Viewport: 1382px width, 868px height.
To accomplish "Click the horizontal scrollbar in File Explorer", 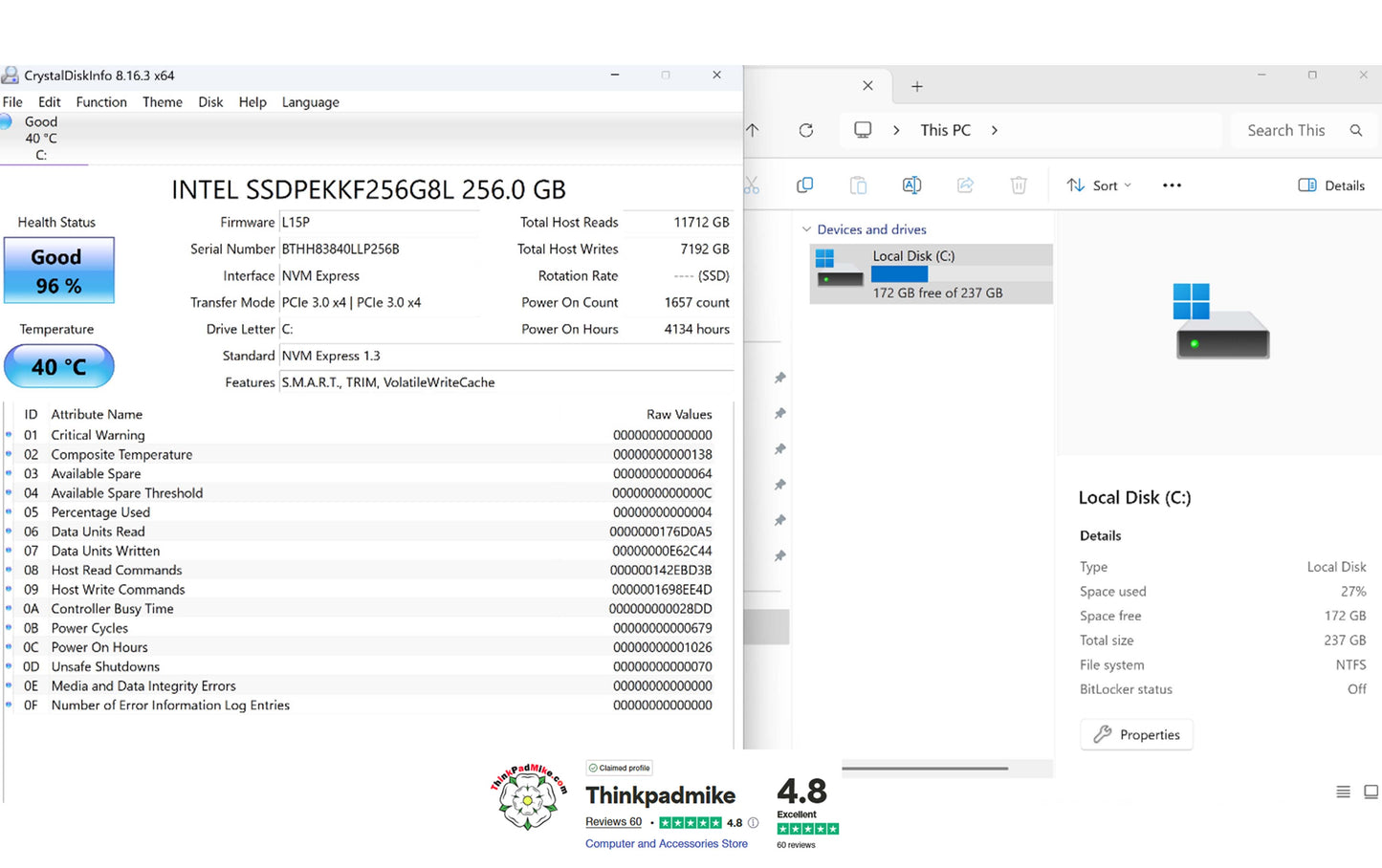I will 925,769.
